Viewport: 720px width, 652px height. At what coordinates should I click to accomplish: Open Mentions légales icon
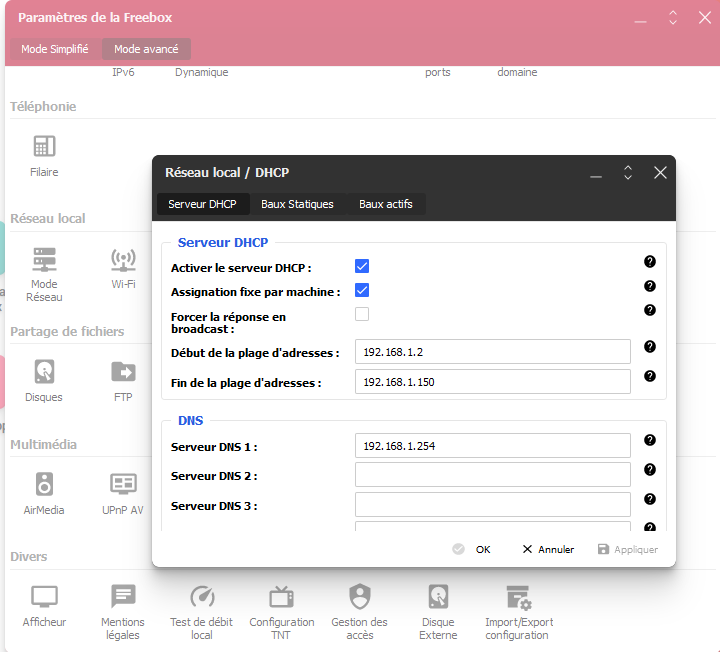(x=123, y=596)
